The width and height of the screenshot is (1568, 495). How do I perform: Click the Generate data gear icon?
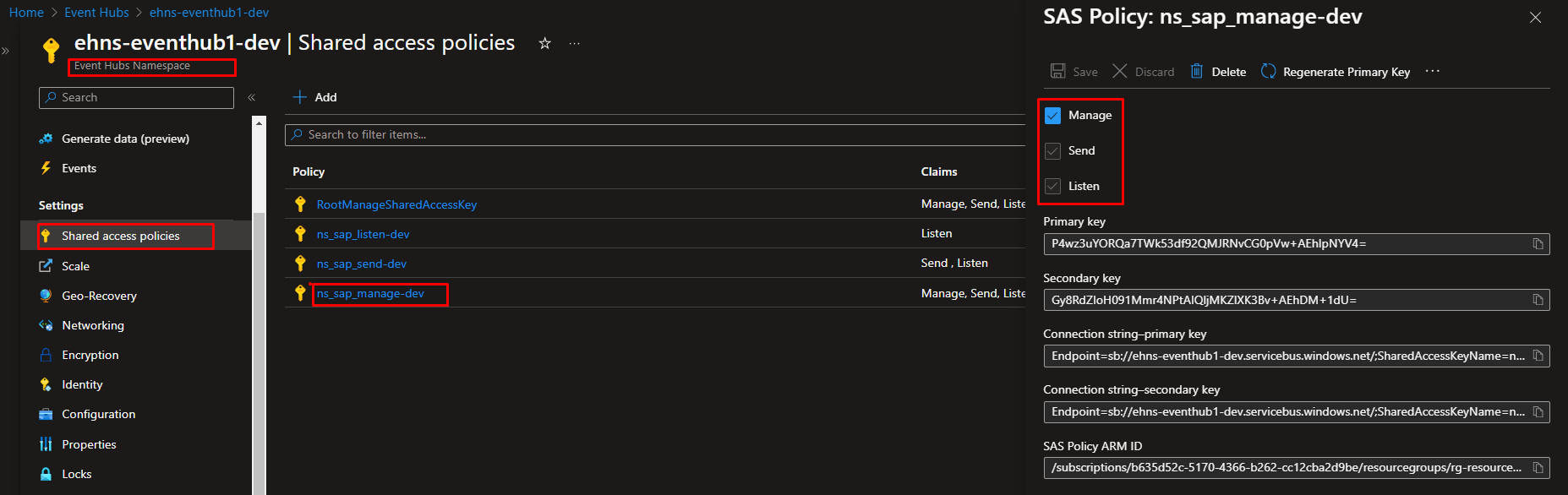click(x=46, y=139)
